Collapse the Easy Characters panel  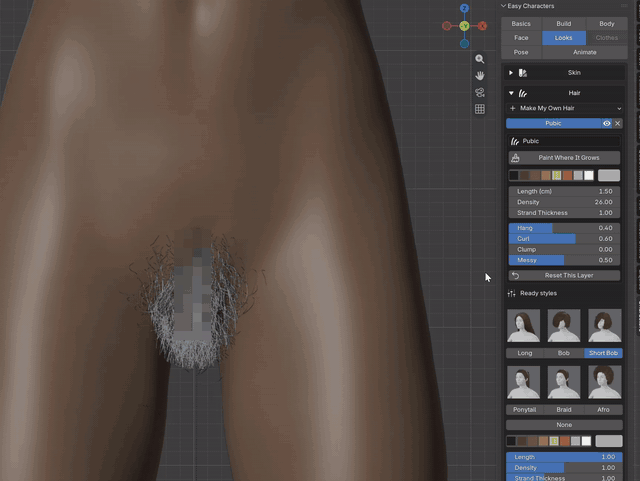[x=503, y=6]
